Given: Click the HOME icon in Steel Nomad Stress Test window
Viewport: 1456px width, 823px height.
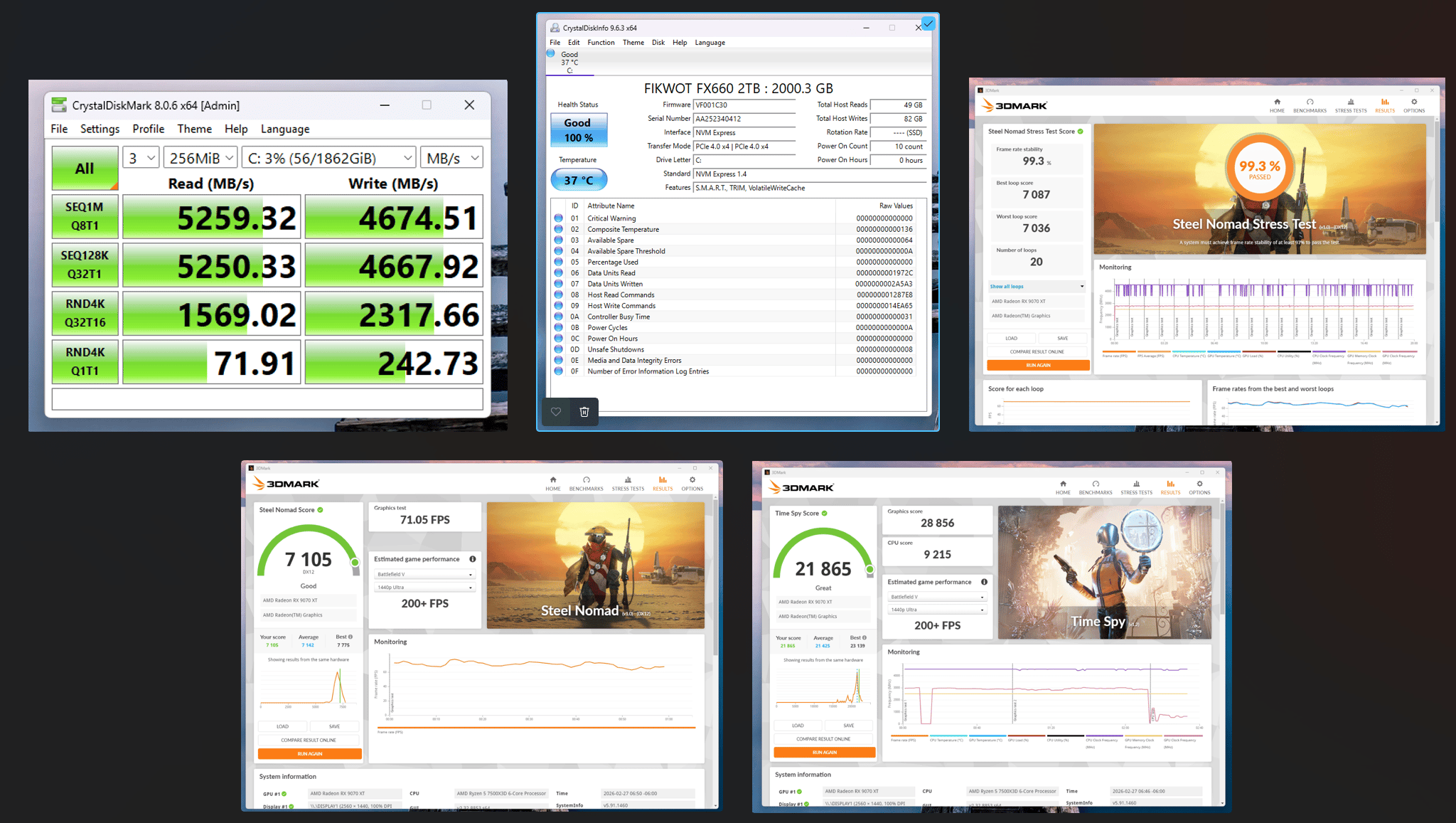Looking at the screenshot, I should [x=1277, y=102].
